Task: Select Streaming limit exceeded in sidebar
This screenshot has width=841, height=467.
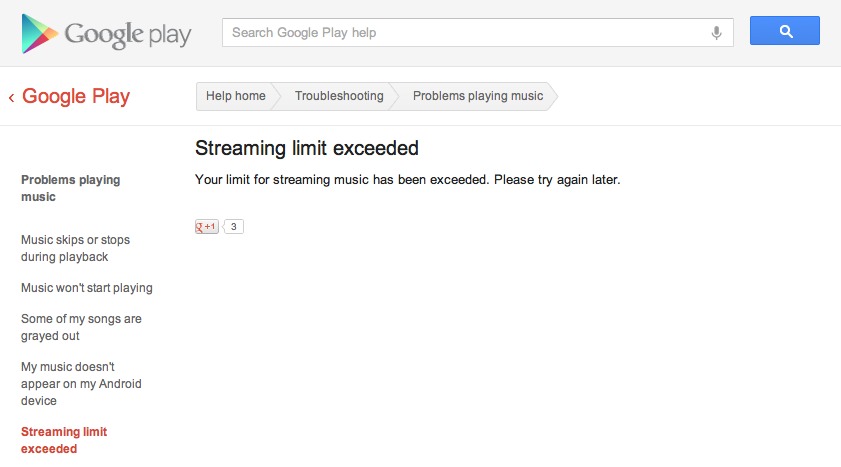Action: [64, 440]
